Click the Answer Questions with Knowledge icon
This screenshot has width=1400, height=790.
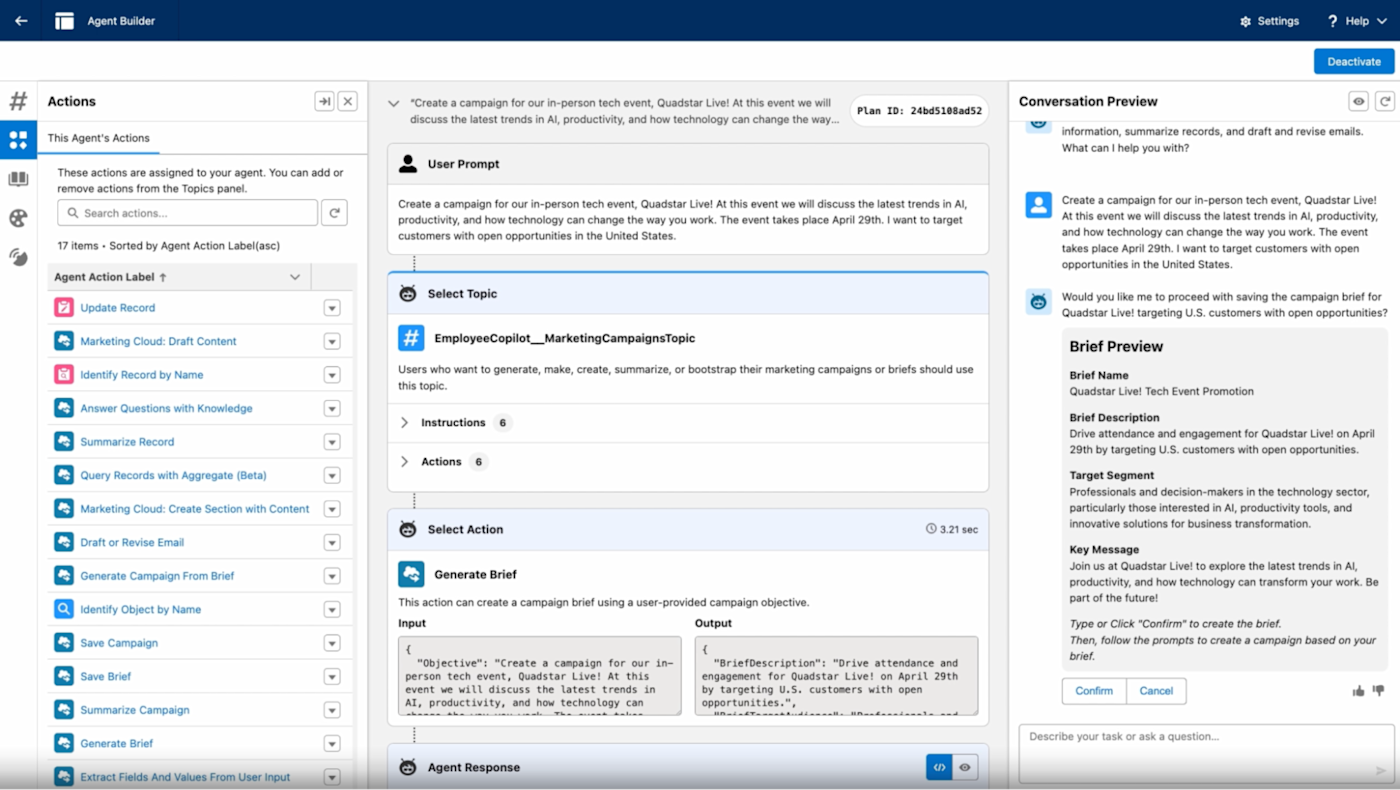coord(64,408)
